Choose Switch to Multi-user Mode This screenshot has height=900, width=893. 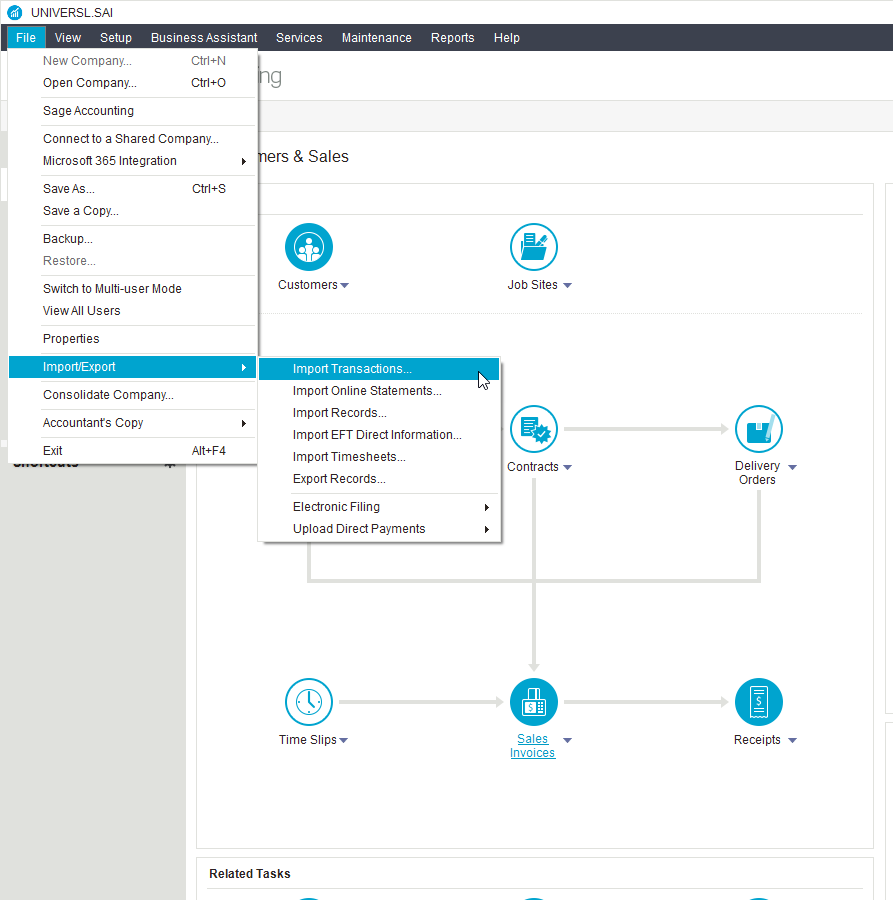112,289
